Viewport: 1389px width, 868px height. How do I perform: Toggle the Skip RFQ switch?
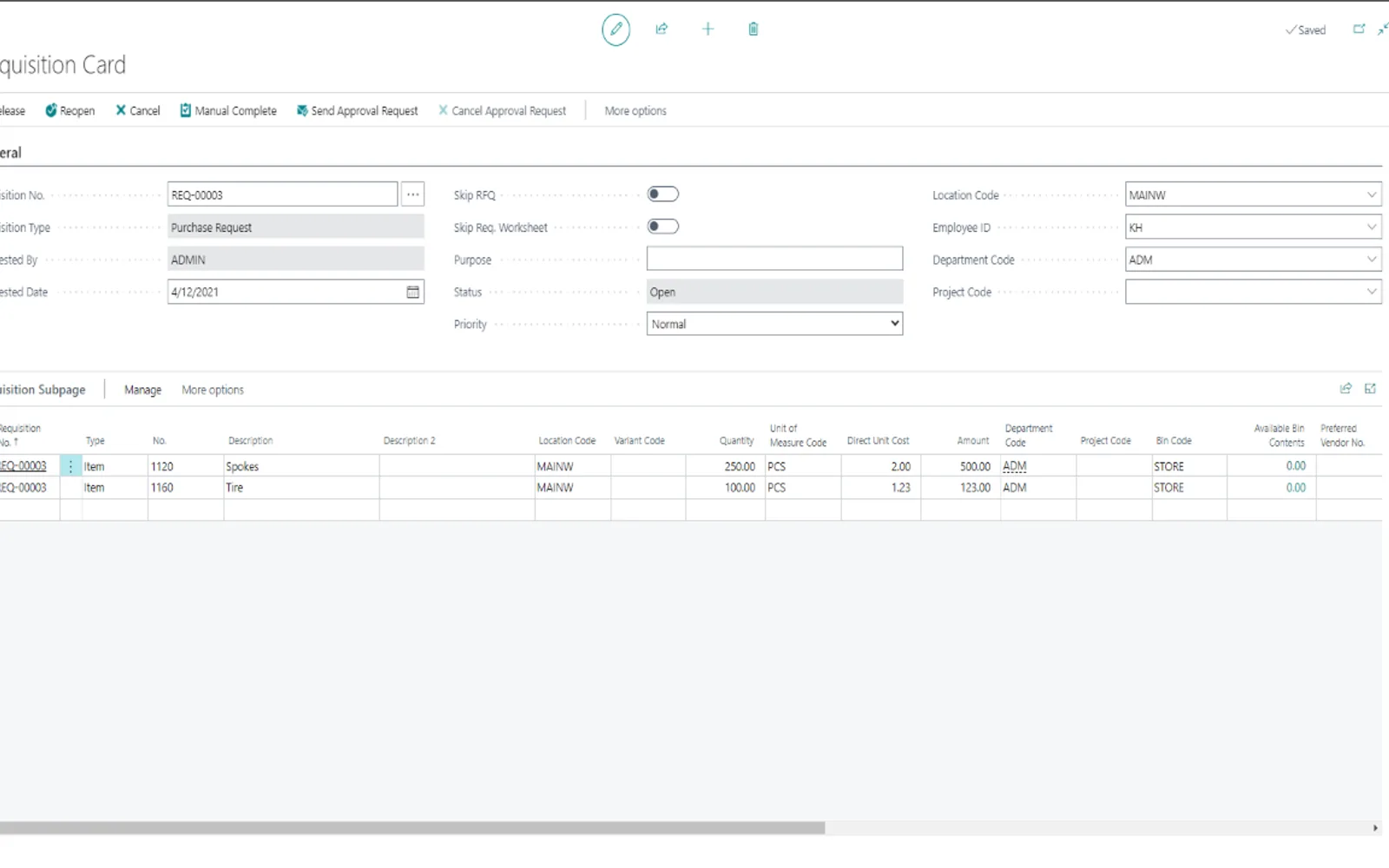[x=663, y=194]
